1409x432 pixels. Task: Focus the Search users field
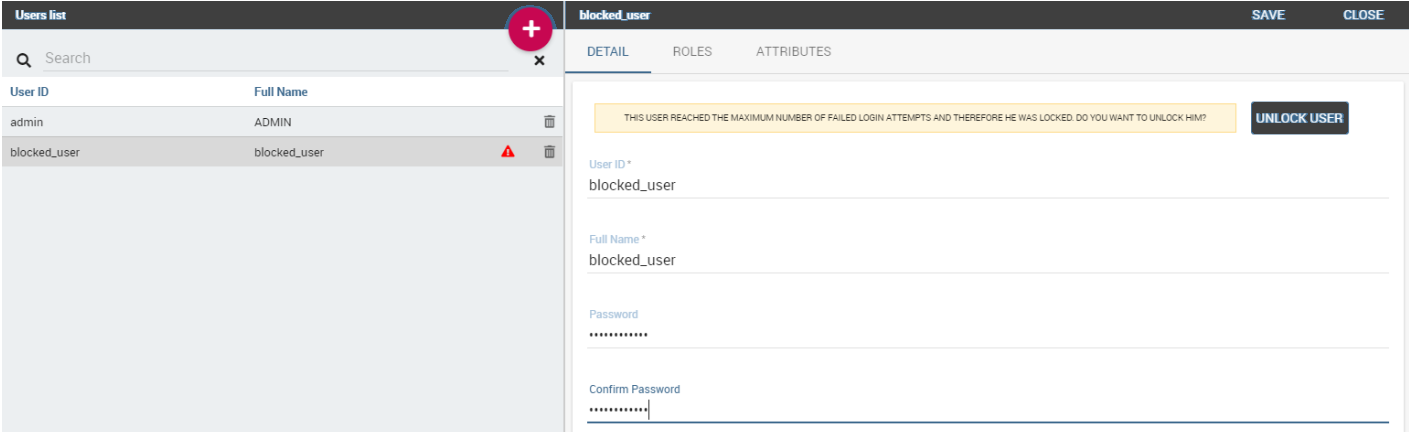(275, 58)
